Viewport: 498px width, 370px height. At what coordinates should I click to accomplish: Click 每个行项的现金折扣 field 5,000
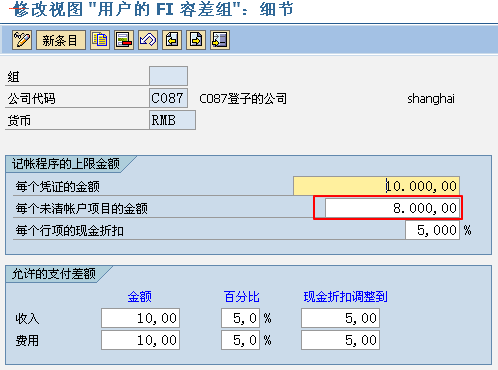(432, 230)
